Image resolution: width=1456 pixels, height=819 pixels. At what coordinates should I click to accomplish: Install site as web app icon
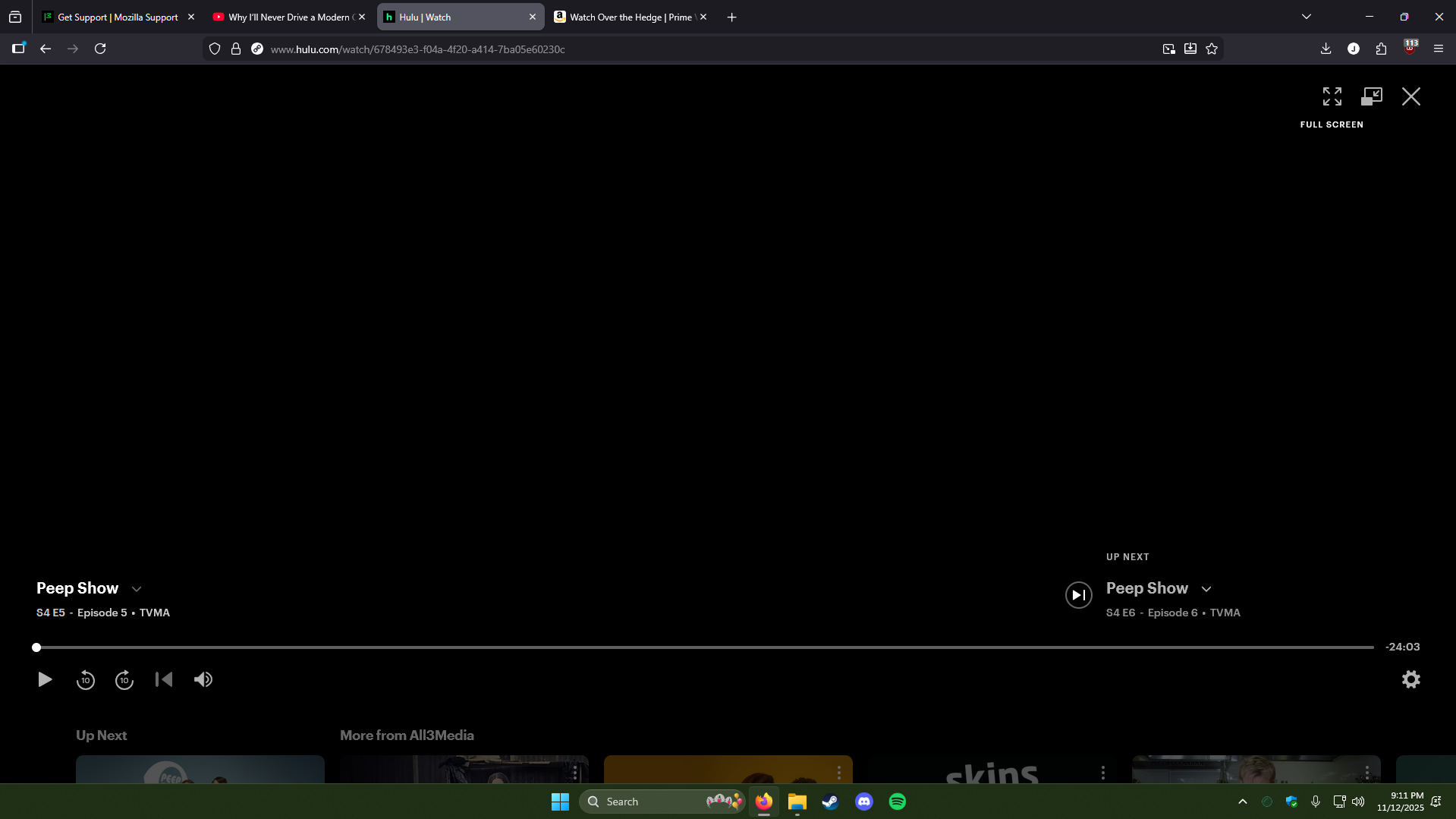pos(1190,49)
